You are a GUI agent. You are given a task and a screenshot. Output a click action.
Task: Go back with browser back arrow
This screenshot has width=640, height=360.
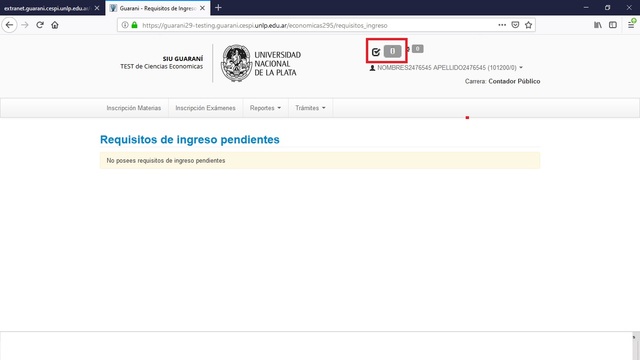tap(9, 25)
